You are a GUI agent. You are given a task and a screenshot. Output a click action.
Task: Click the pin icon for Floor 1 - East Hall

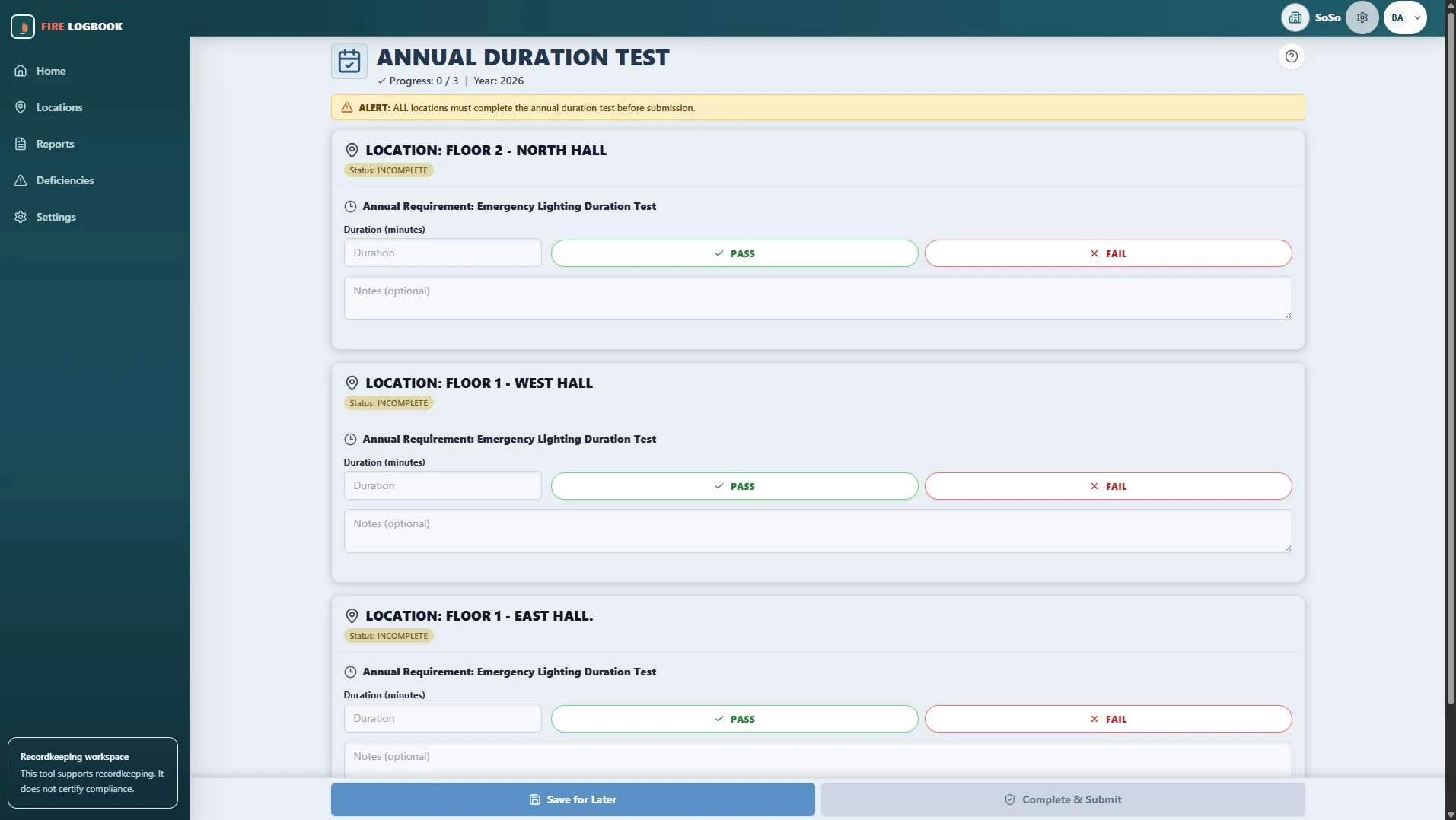(352, 616)
